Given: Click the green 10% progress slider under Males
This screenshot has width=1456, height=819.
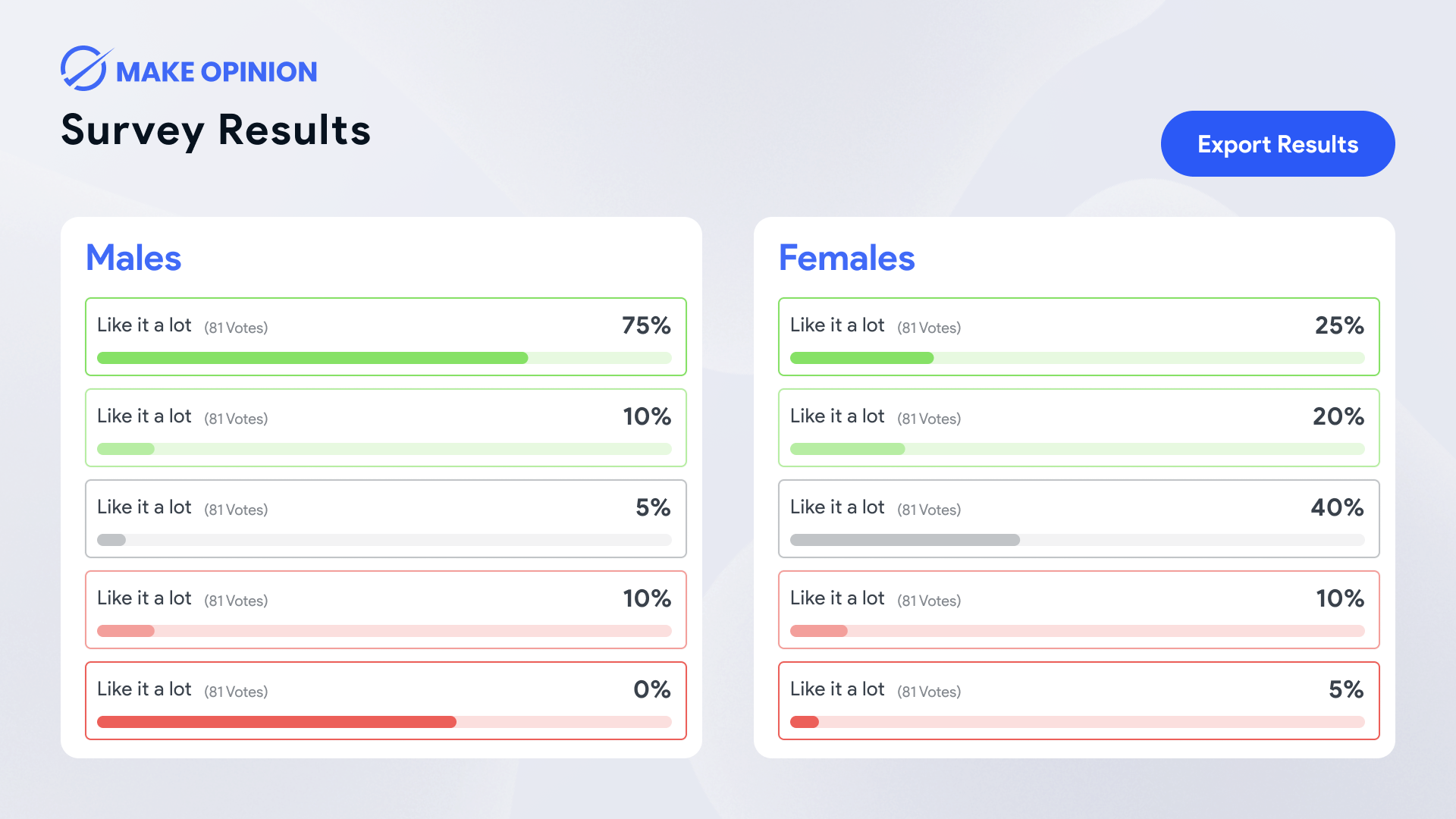Looking at the screenshot, I should tap(125, 449).
